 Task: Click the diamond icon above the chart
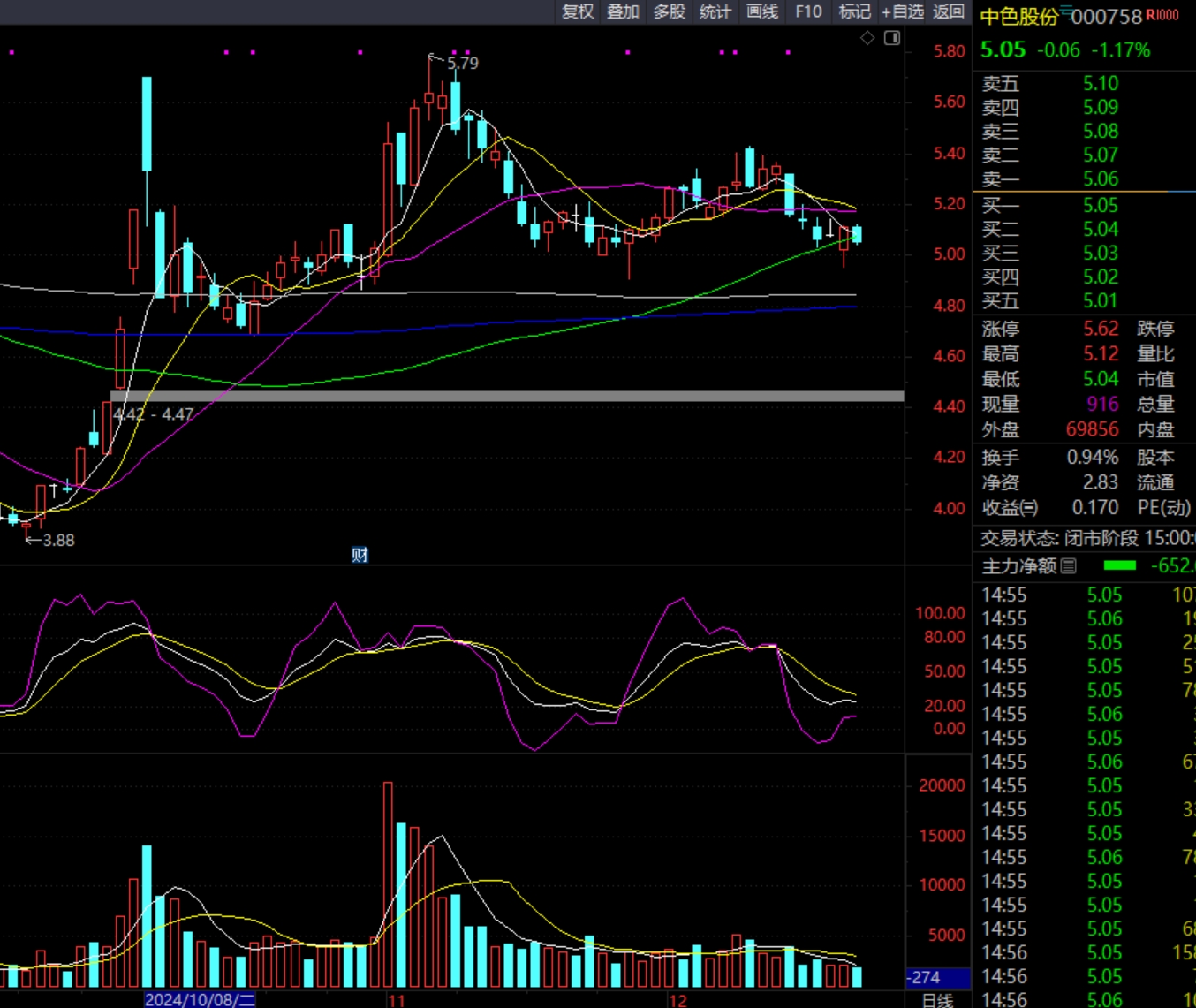tap(867, 38)
